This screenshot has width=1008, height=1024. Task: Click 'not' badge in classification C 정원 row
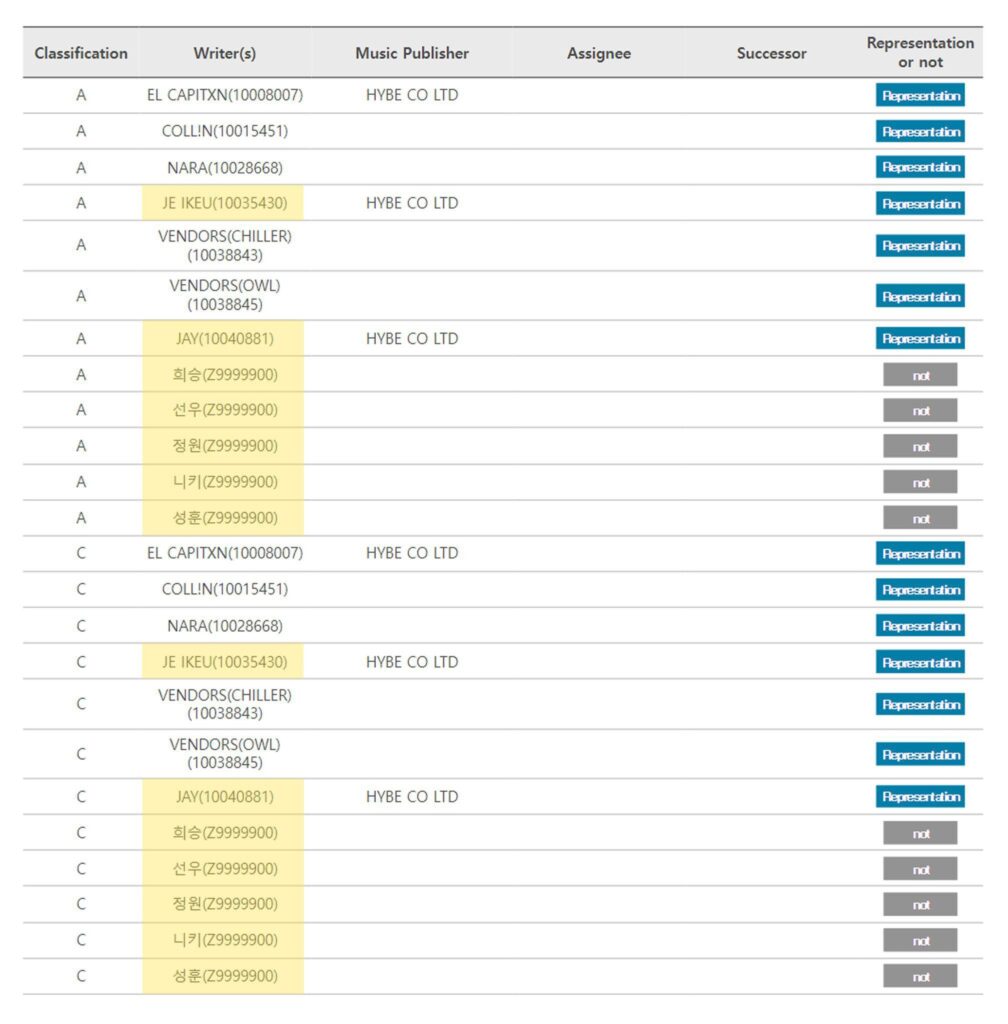click(919, 904)
